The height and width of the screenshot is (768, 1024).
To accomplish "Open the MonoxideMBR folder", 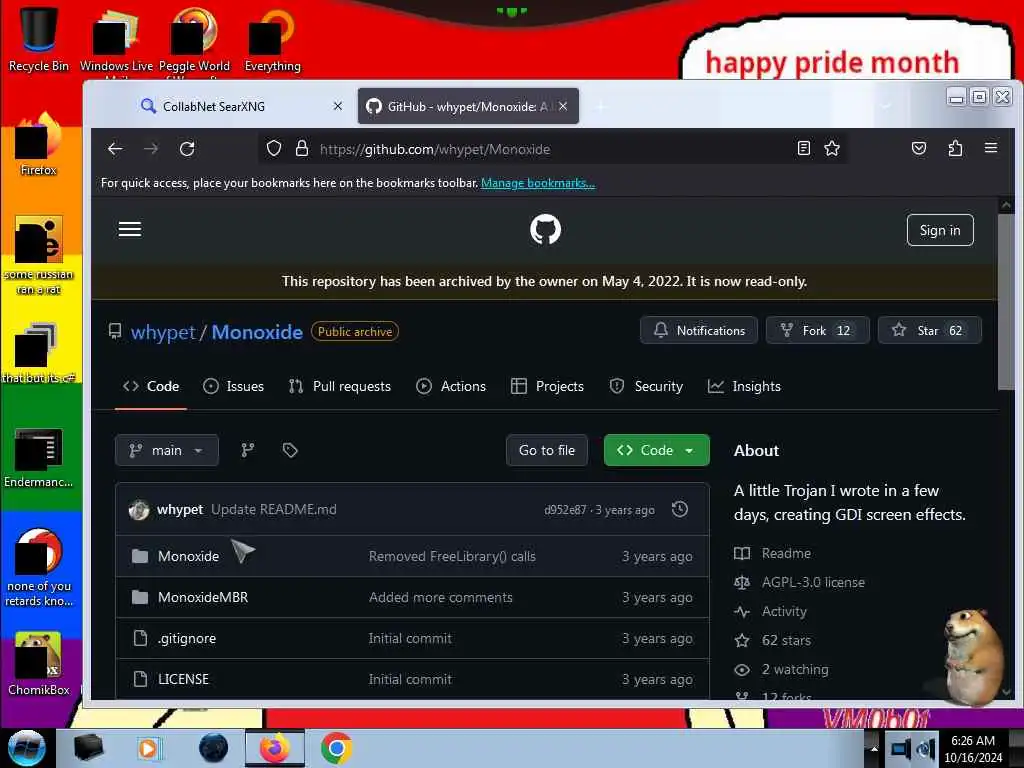I will pyautogui.click(x=203, y=598).
